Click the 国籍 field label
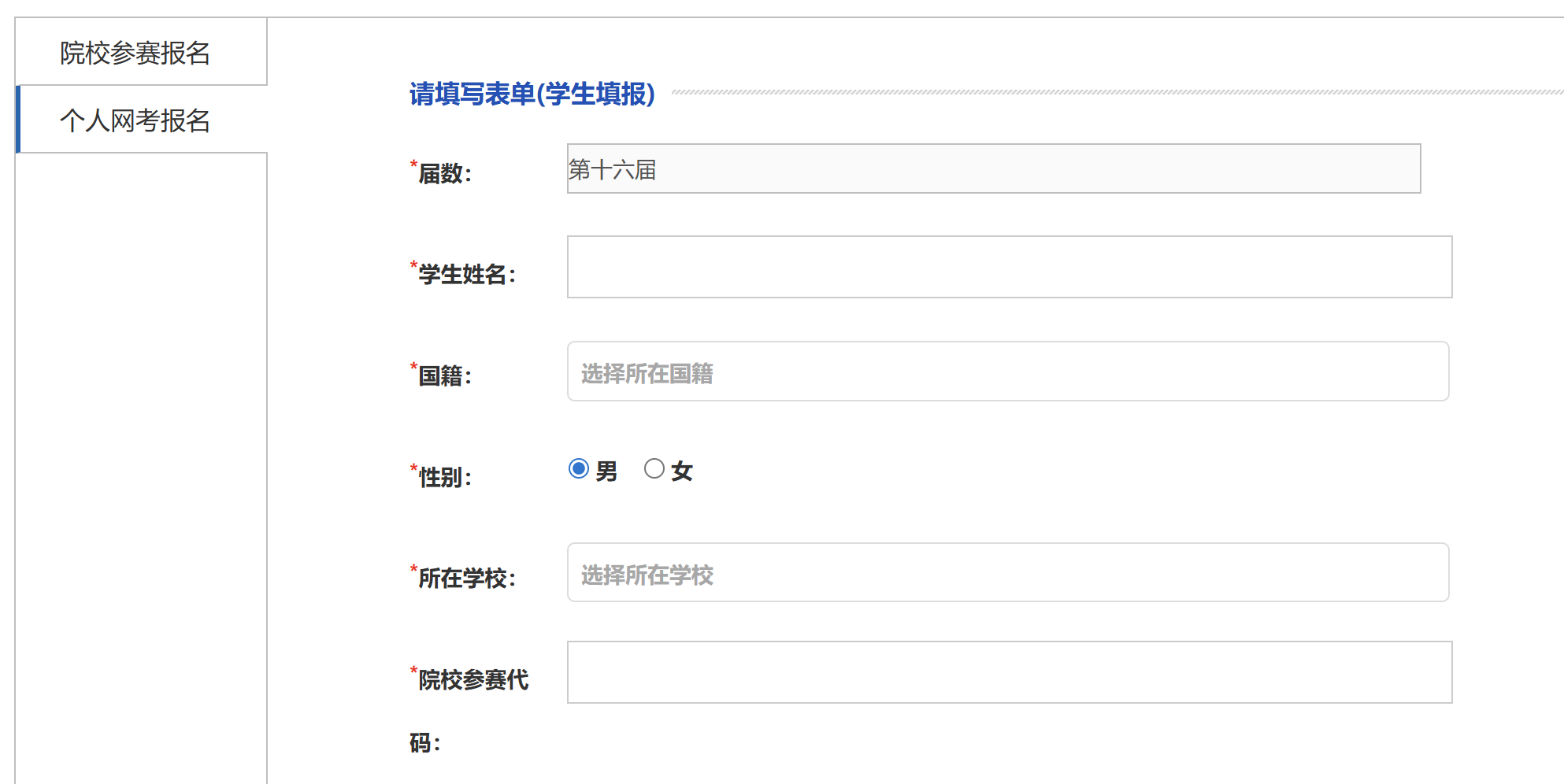The image size is (1564, 784). coord(445,376)
